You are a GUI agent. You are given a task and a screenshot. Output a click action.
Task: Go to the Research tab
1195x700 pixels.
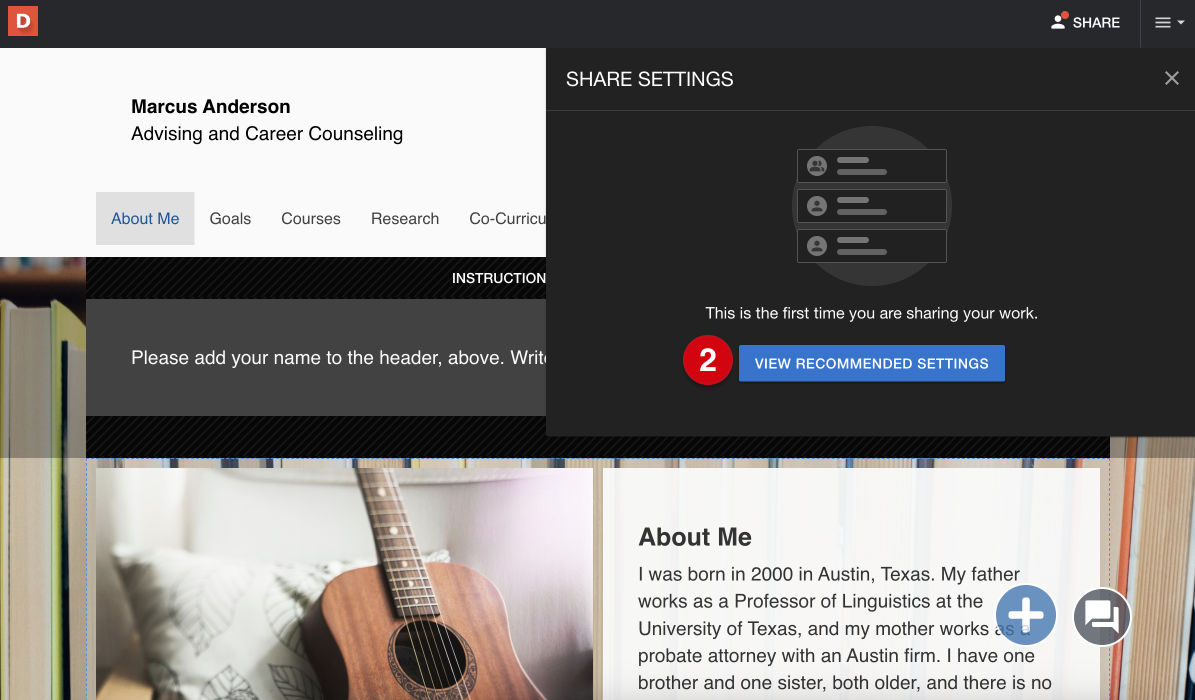pos(405,219)
